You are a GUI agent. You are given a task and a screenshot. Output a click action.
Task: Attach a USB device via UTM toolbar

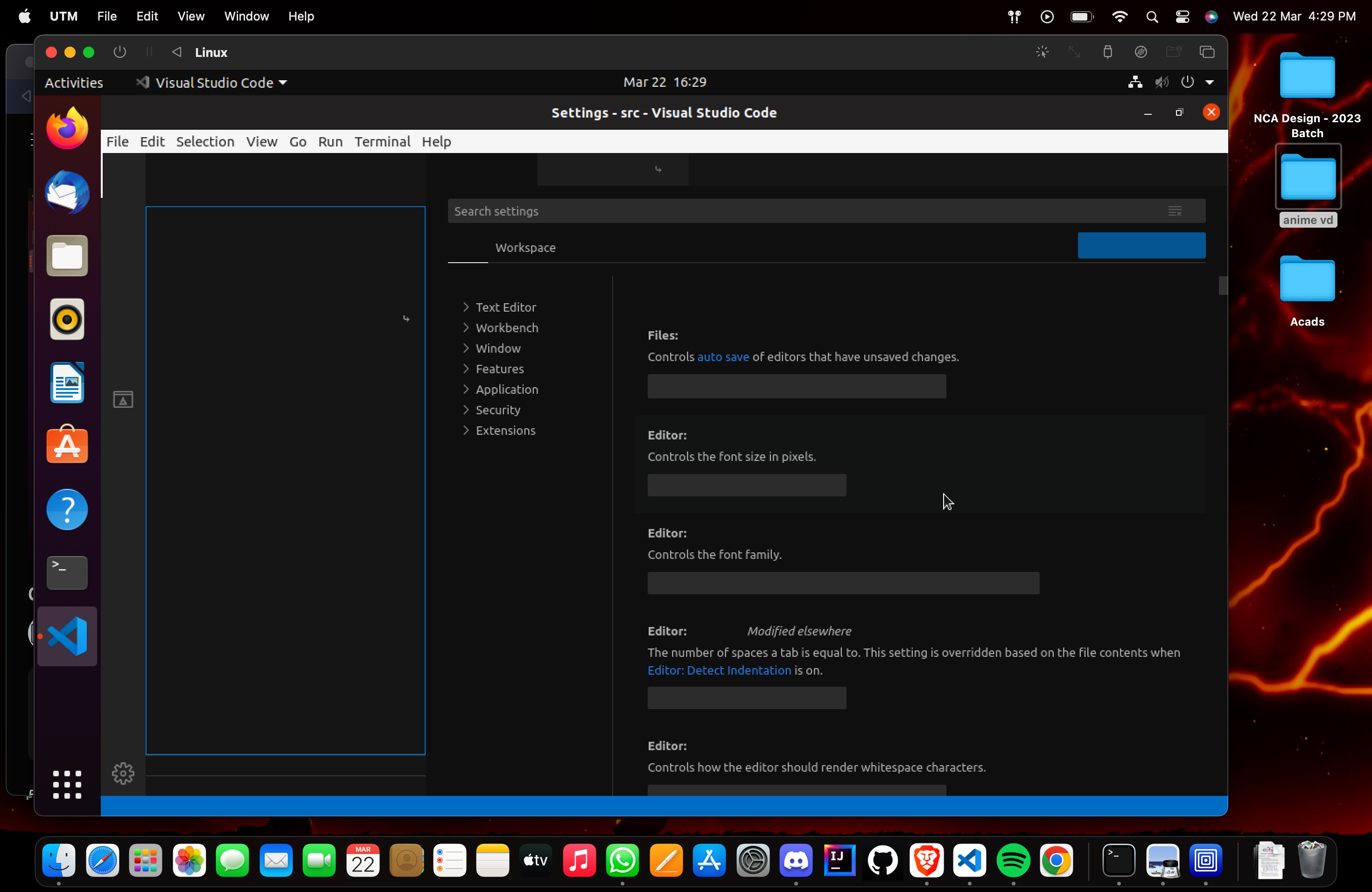tap(1107, 52)
